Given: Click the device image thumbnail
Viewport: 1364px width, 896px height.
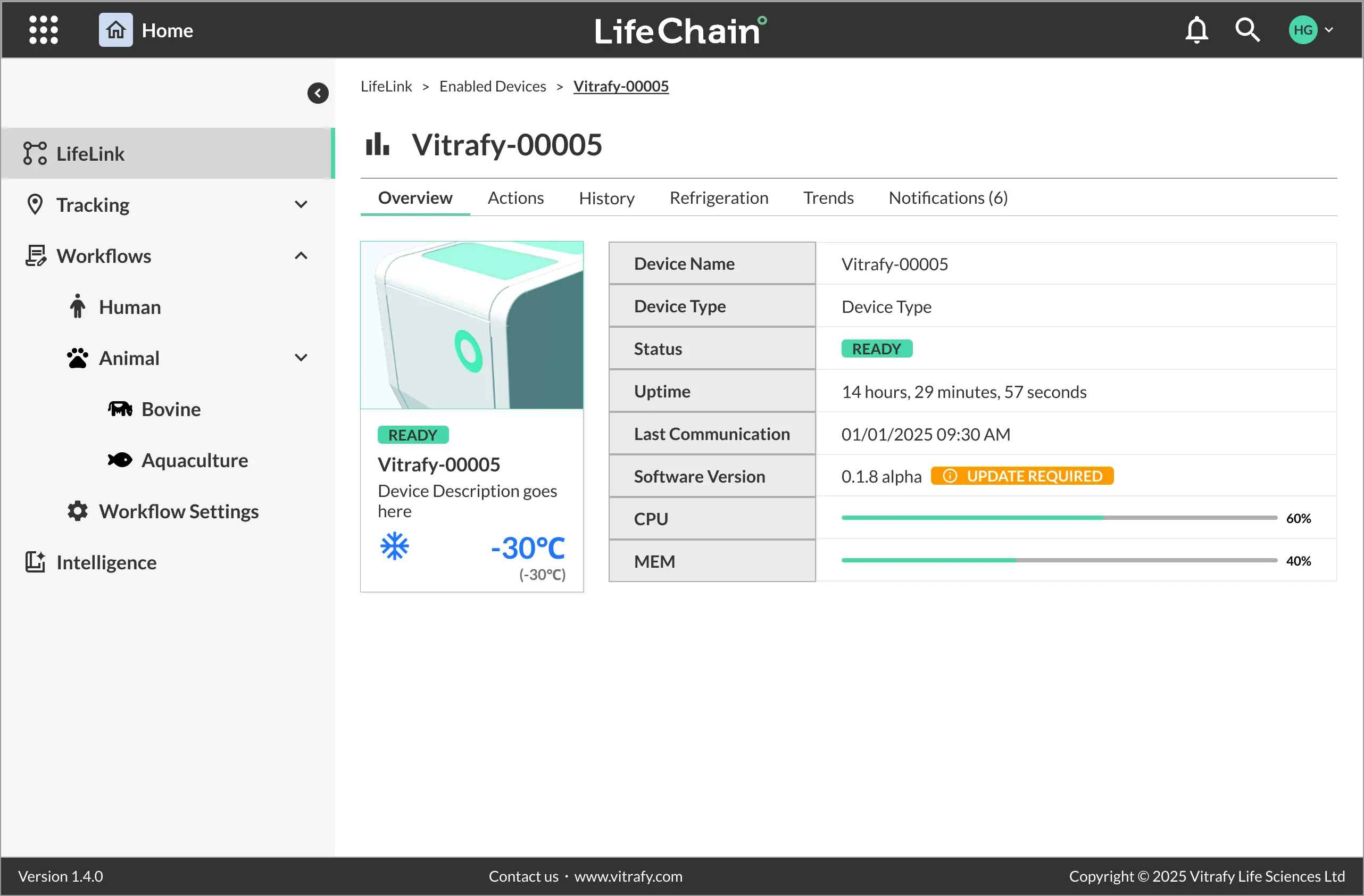Looking at the screenshot, I should point(472,325).
